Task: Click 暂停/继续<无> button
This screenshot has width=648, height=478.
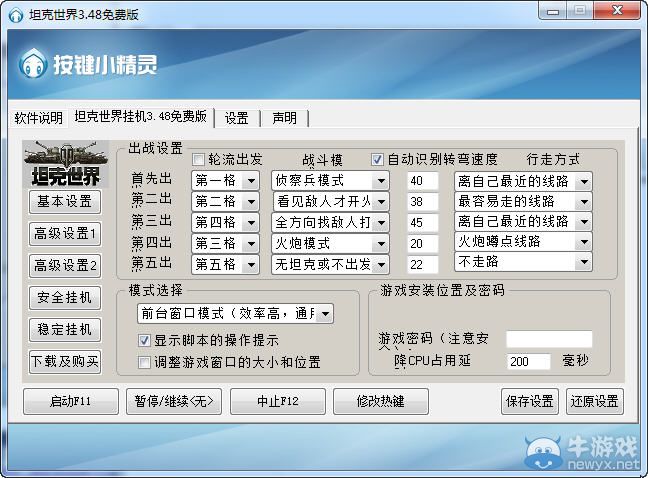Action: tap(174, 401)
